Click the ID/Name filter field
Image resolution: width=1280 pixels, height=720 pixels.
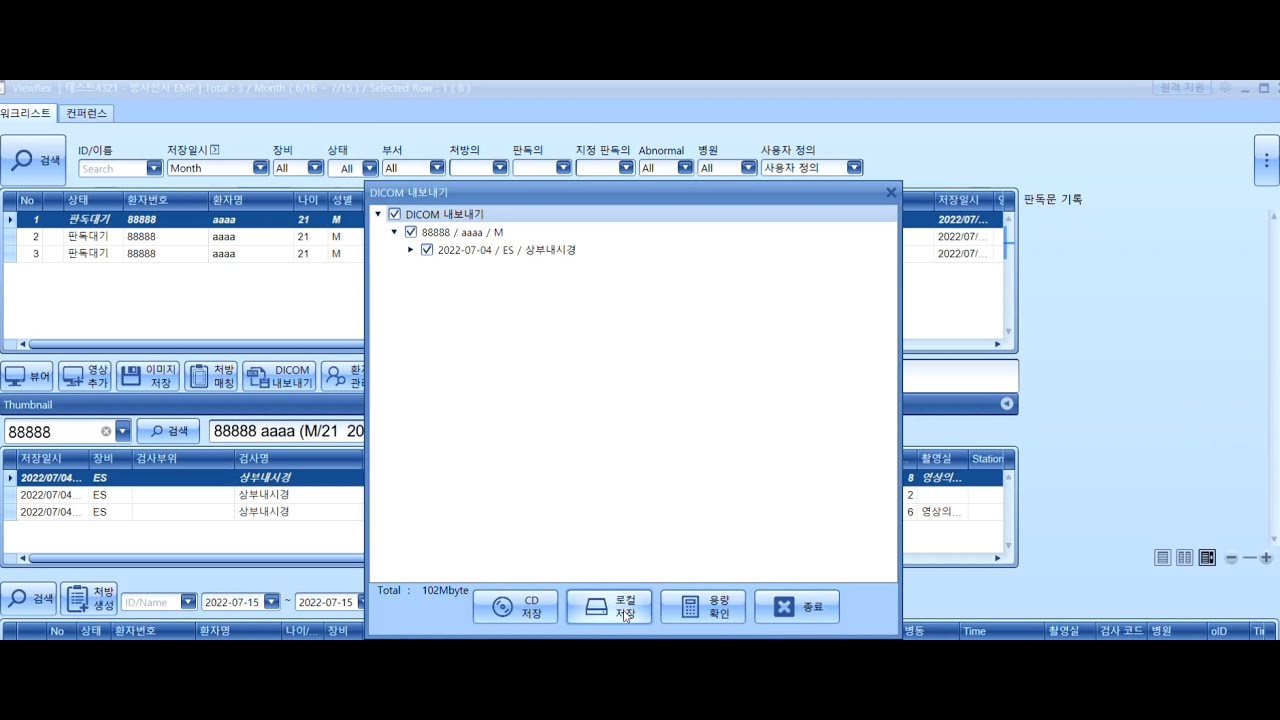tap(151, 602)
